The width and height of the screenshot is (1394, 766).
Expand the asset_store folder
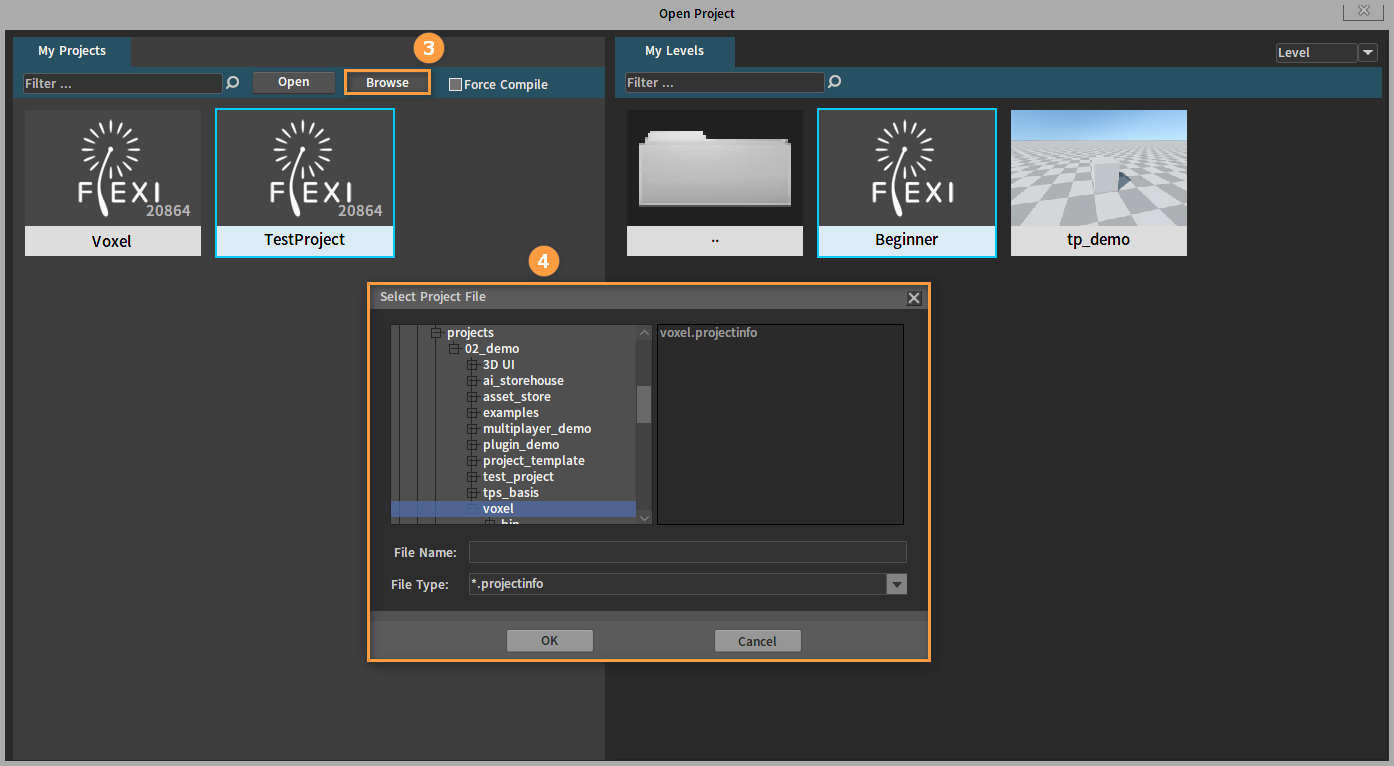[472, 397]
